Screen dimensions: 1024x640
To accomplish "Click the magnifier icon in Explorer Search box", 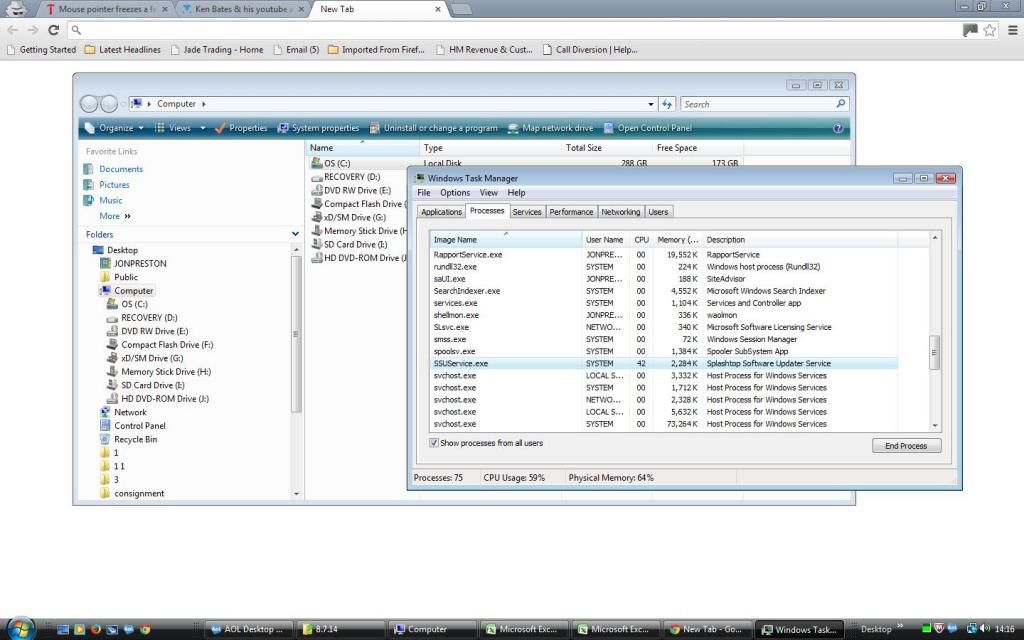I will pyautogui.click(x=840, y=104).
